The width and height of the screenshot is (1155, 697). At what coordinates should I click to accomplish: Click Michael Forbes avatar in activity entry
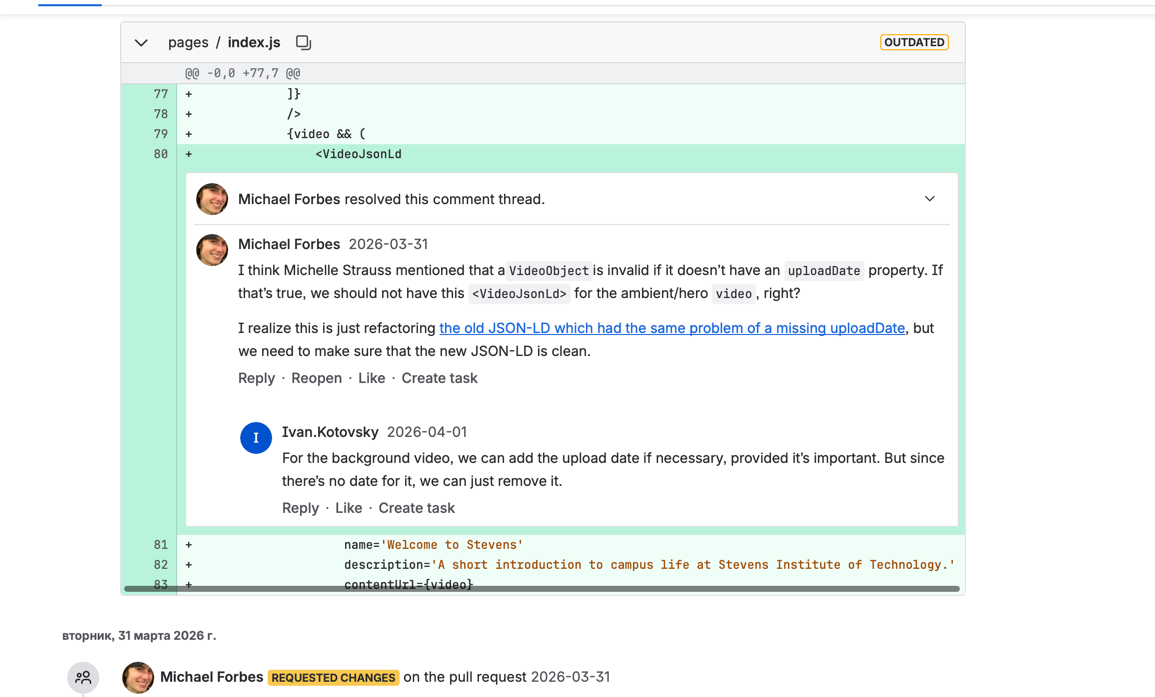click(138, 677)
